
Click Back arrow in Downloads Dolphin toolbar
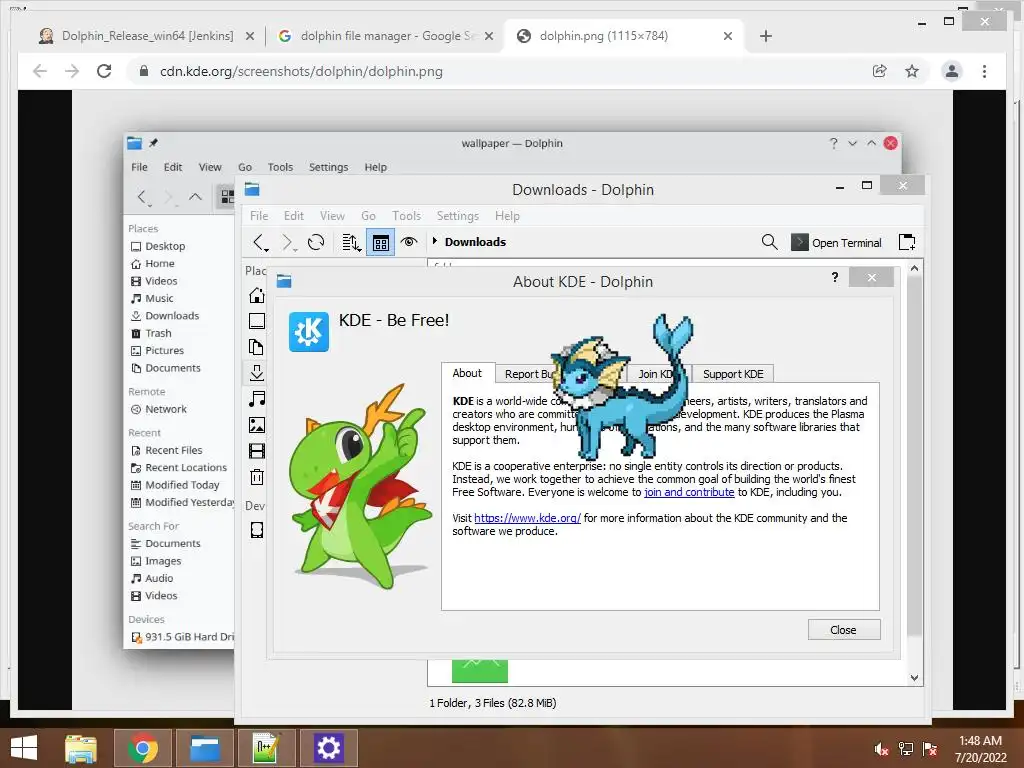tap(261, 242)
